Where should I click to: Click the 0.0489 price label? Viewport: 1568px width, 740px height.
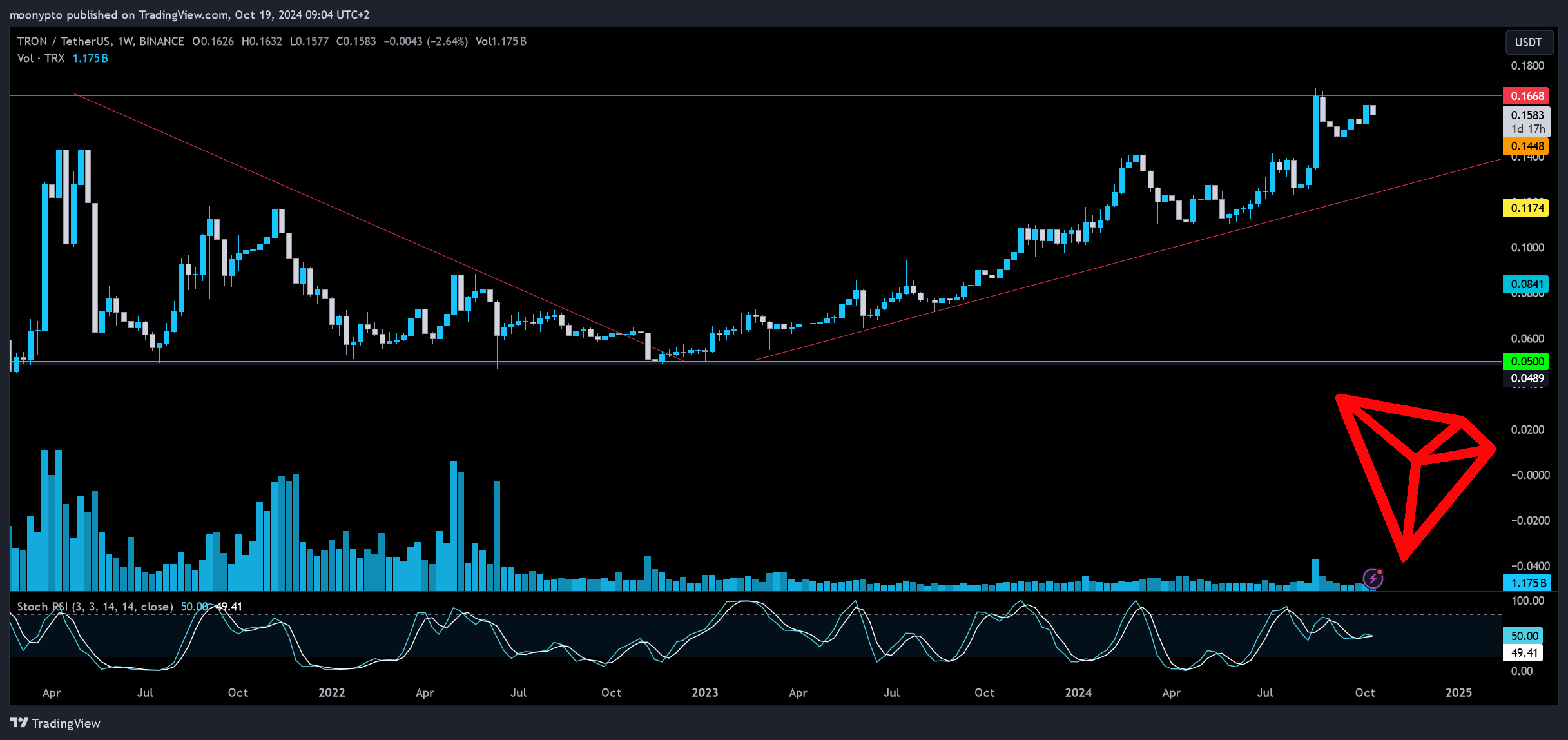1527,378
